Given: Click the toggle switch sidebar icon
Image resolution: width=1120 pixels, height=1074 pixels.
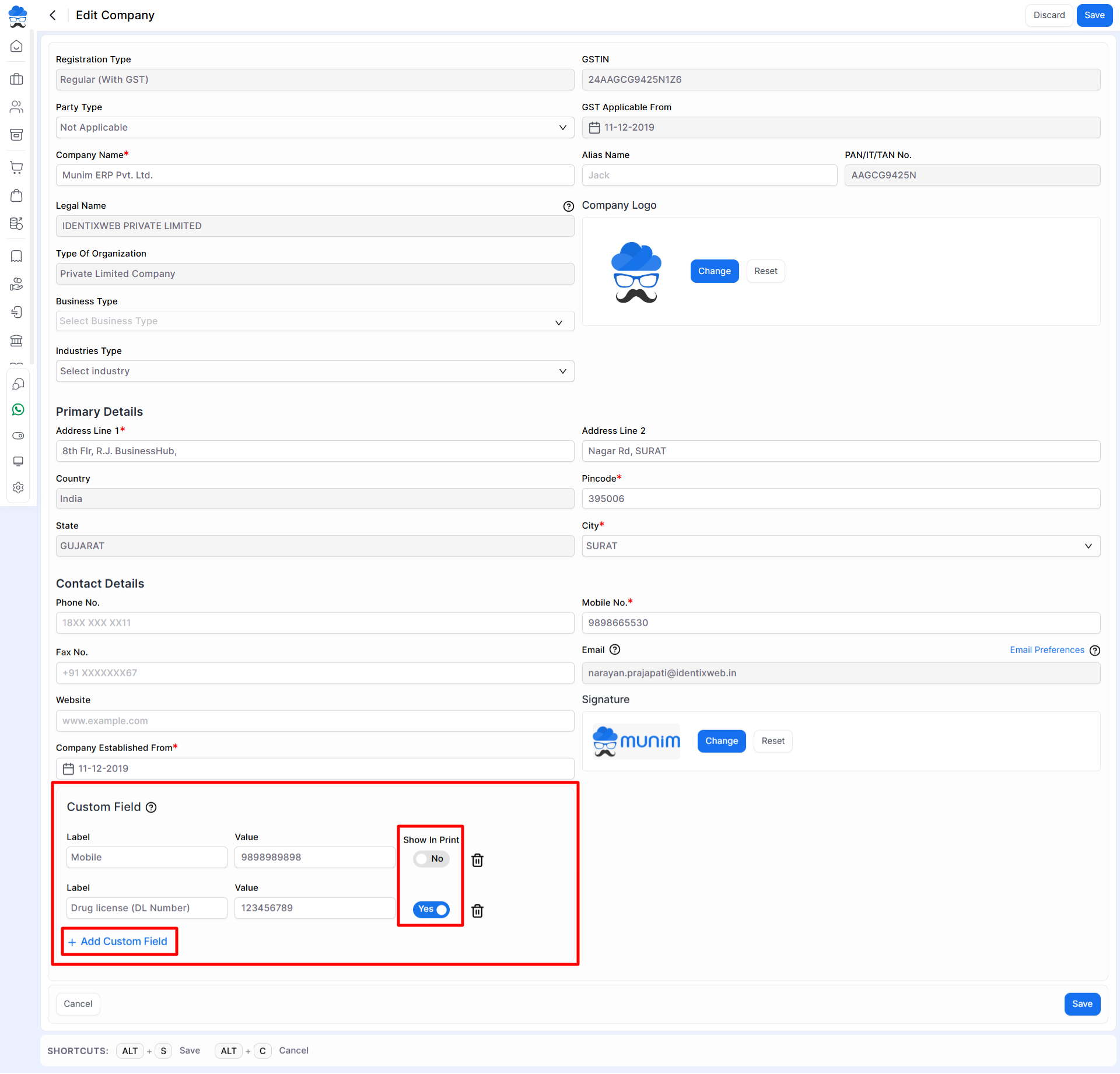Looking at the screenshot, I should (x=18, y=436).
